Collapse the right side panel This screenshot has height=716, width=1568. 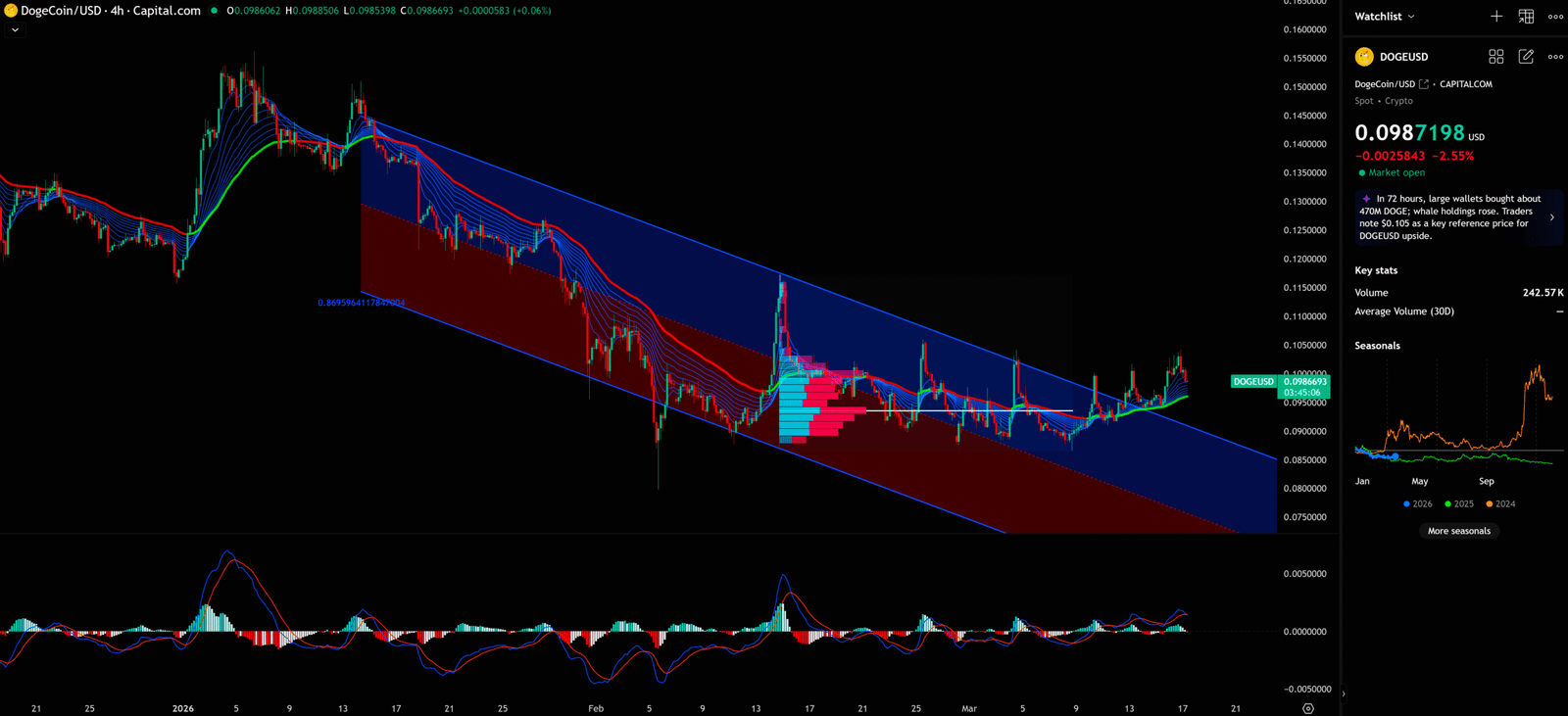pos(1343,694)
